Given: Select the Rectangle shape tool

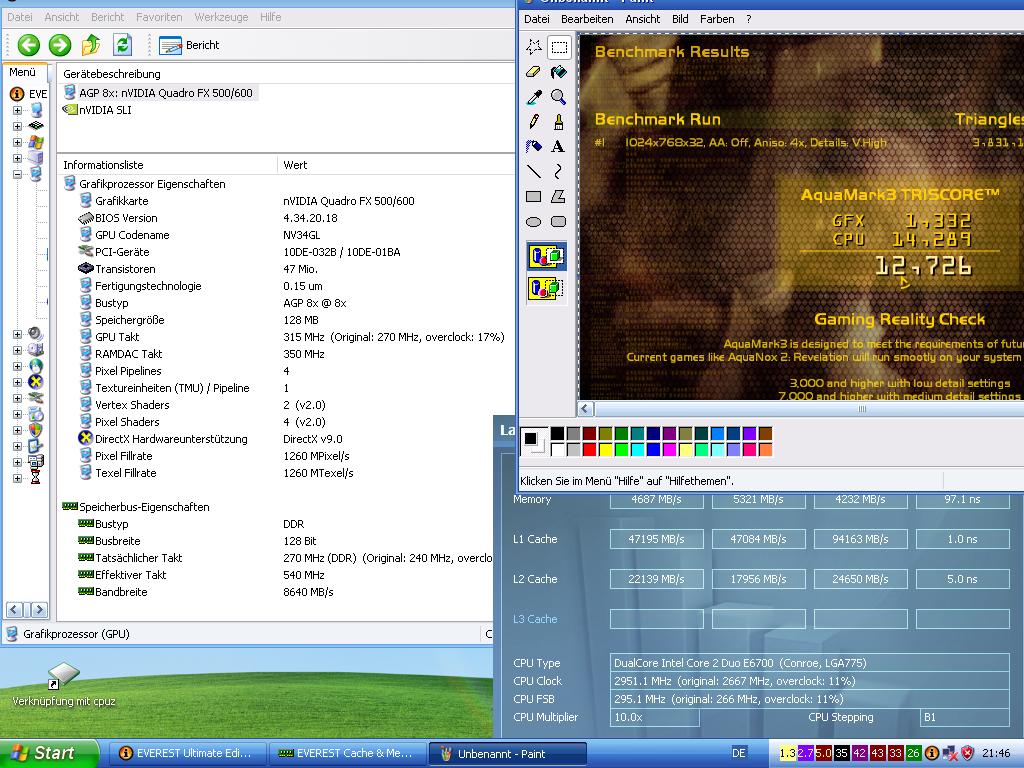Looking at the screenshot, I should (534, 196).
